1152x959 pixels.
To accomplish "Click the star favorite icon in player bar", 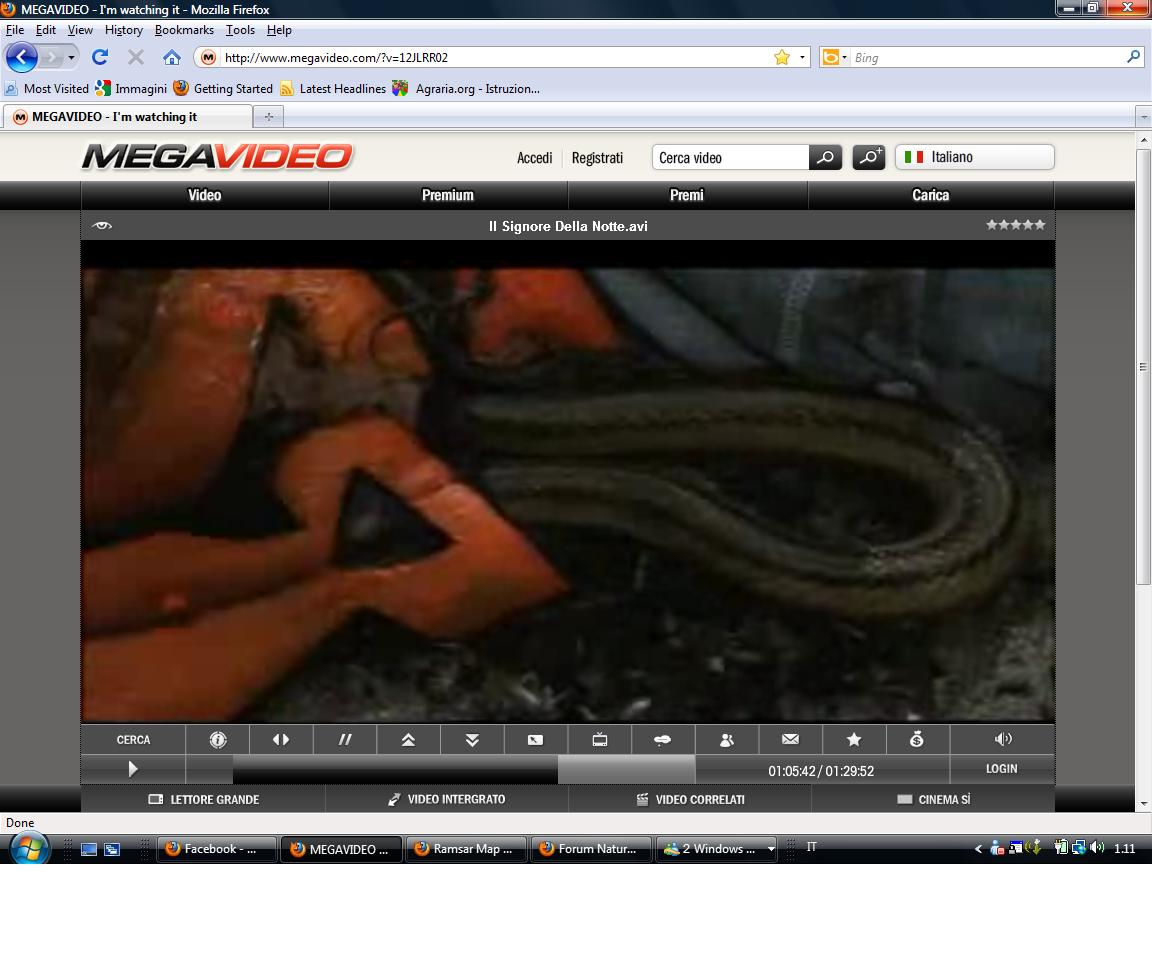I will [x=854, y=740].
